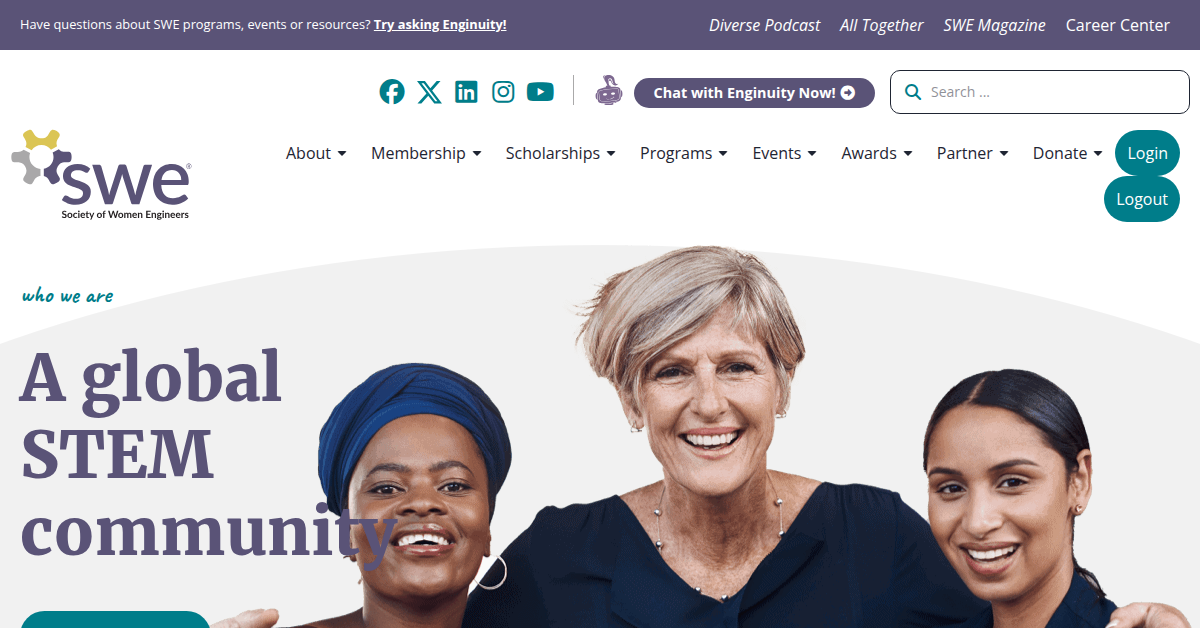Click the Enginuity robot mascot icon
The width and height of the screenshot is (1200, 628).
[608, 91]
